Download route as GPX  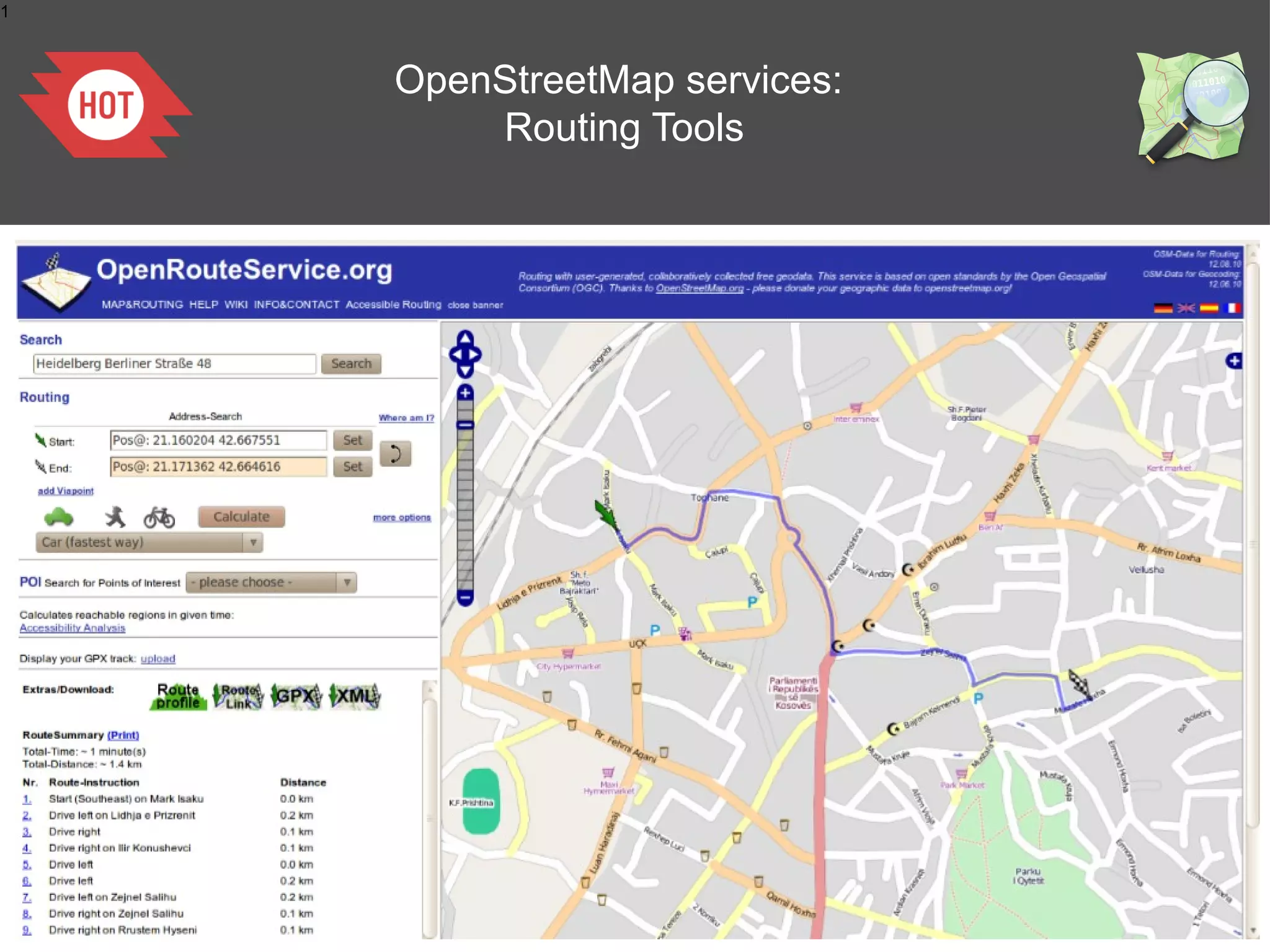pos(296,696)
